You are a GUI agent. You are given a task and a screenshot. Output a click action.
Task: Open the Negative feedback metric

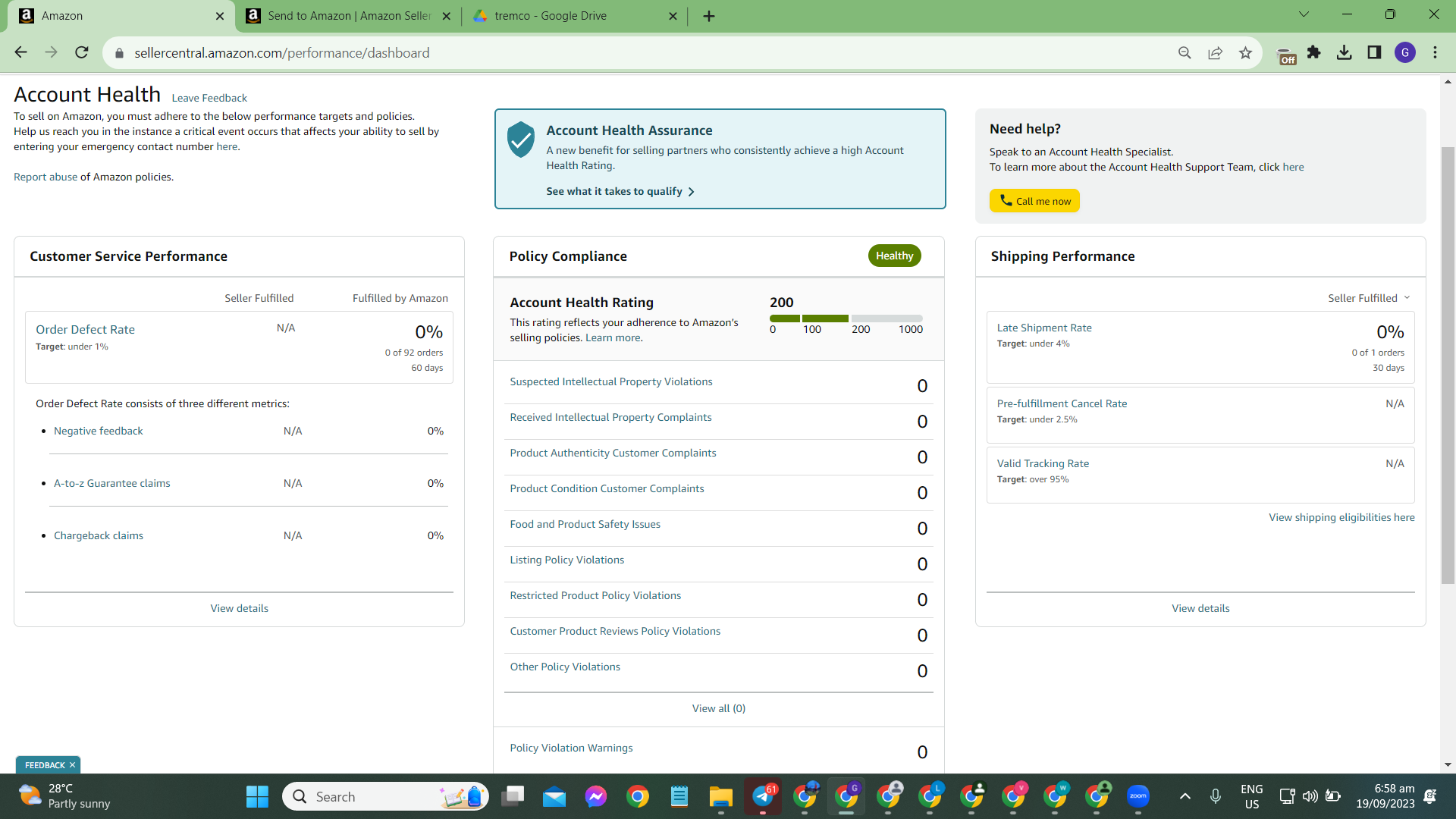tap(98, 431)
